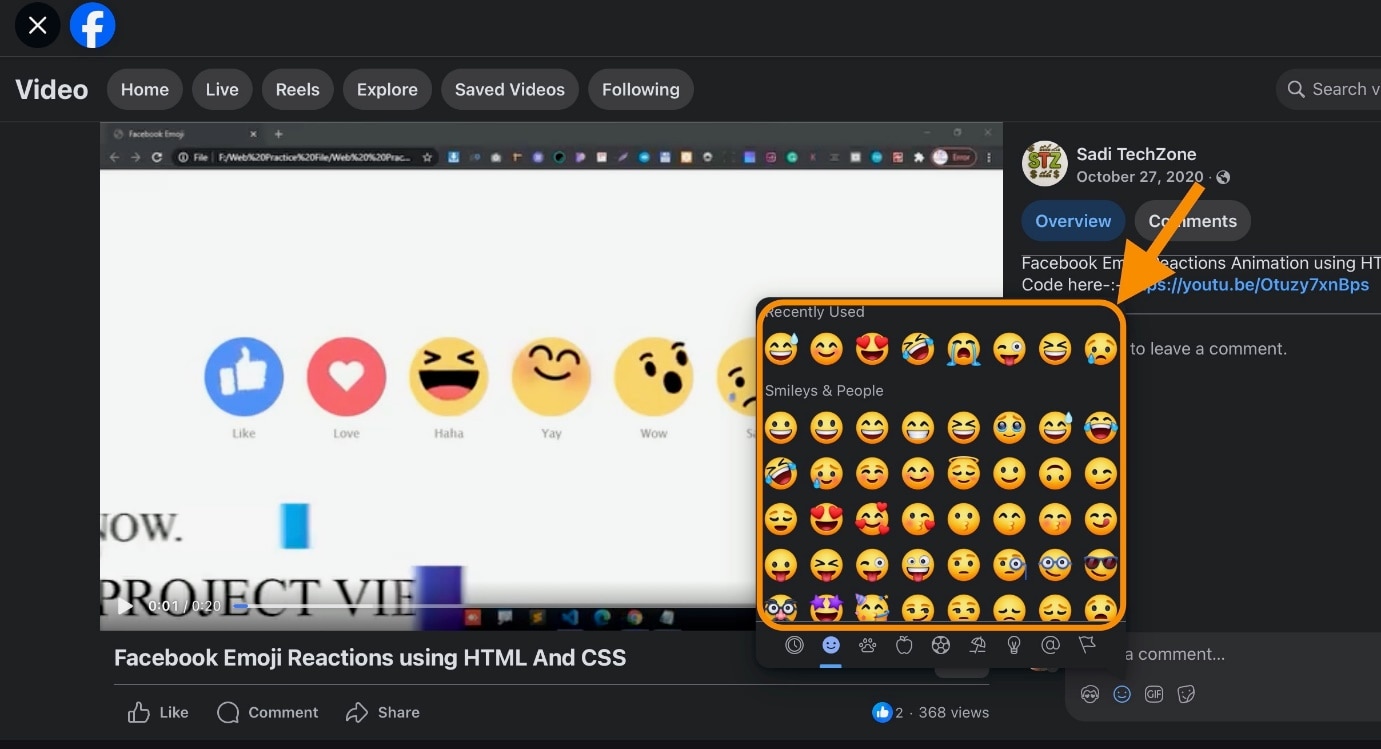Image resolution: width=1381 pixels, height=749 pixels.
Task: Choose the winking face emoji
Action: 1101,473
